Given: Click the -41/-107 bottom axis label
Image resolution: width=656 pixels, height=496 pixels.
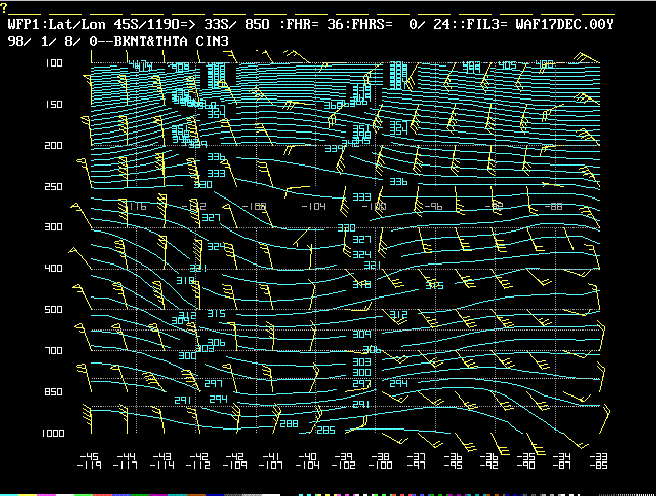Looking at the screenshot, I should click(x=271, y=461).
